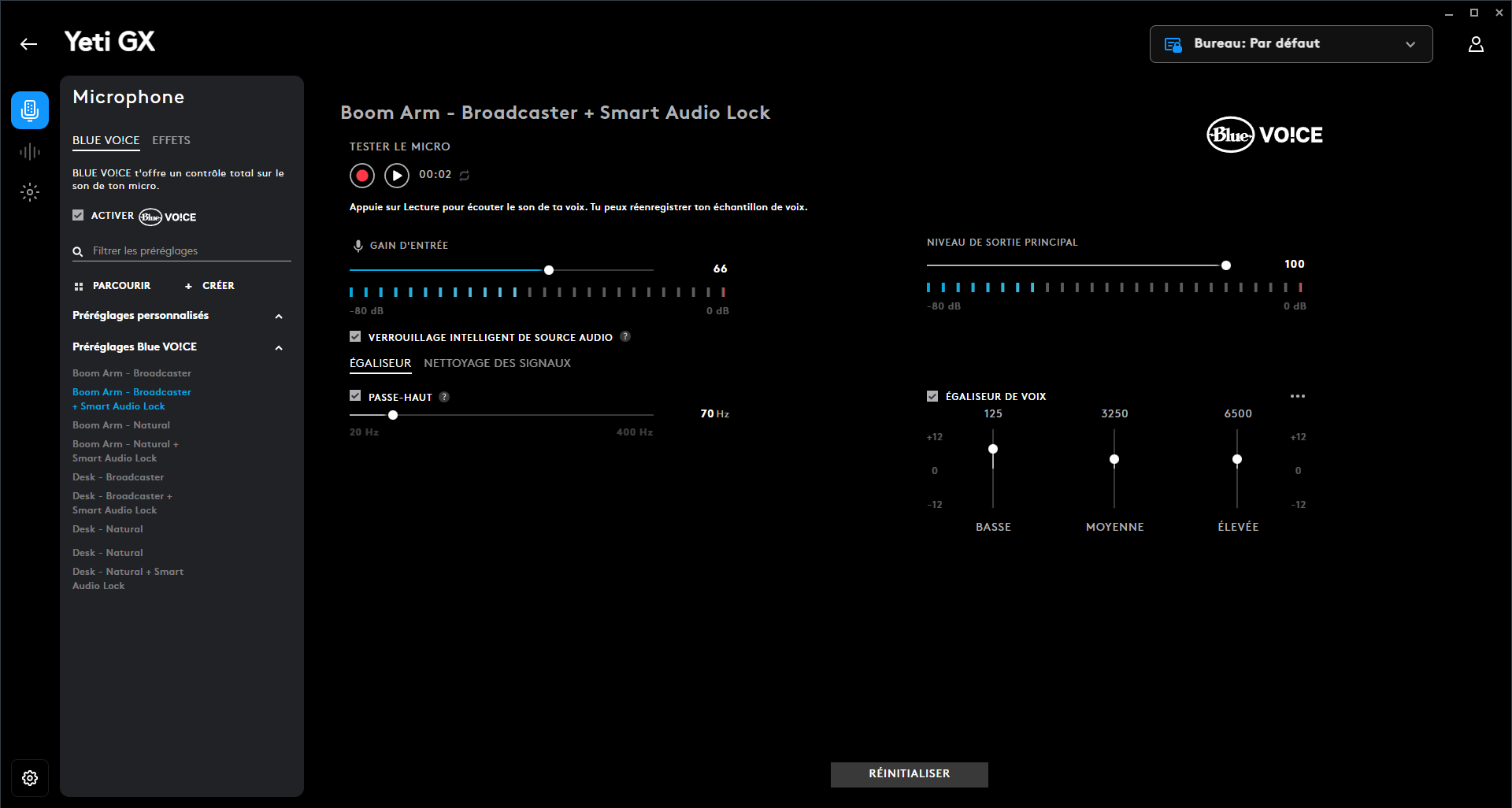This screenshot has width=1512, height=808.
Task: Open settings with the bottom-left gear icon
Action: click(30, 778)
